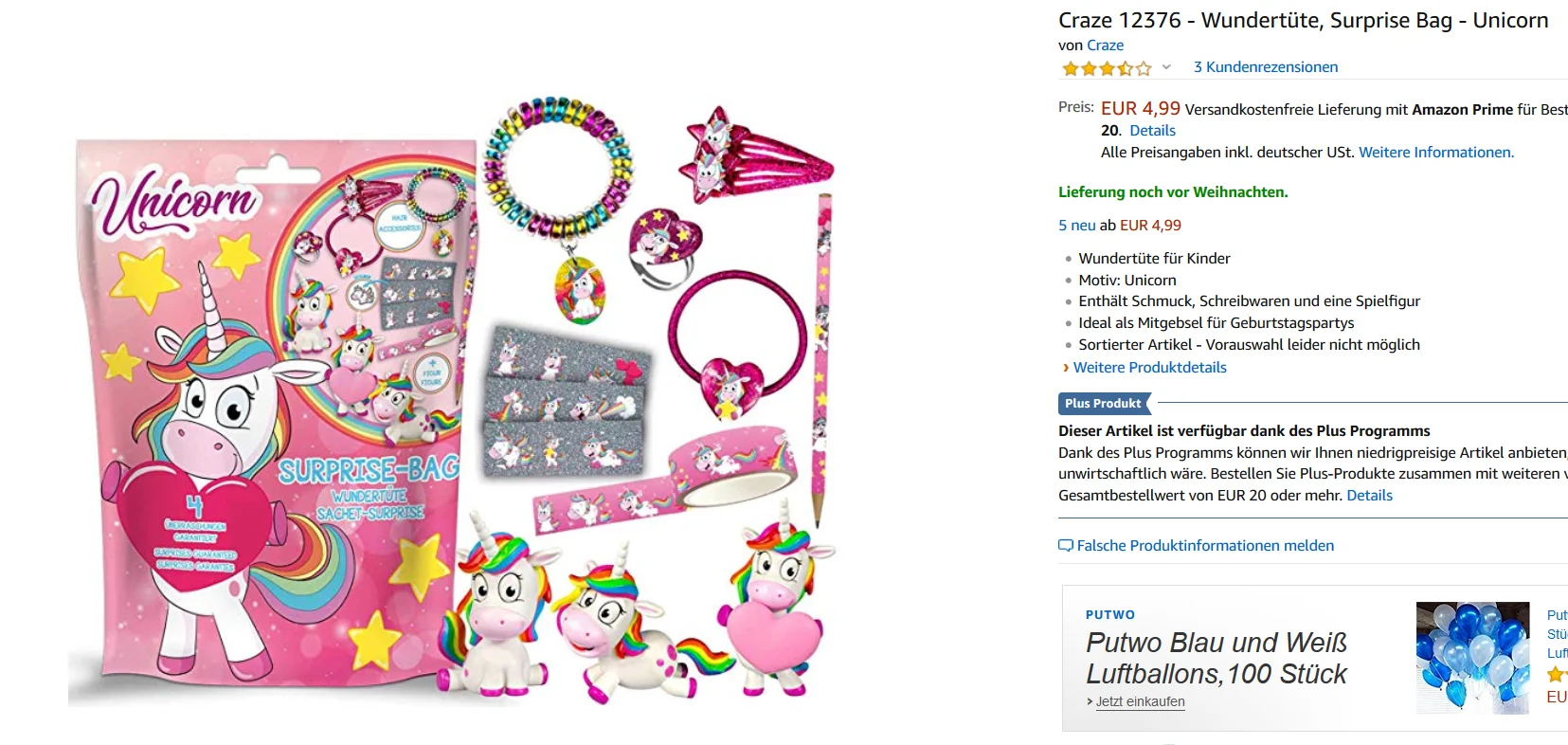Click Jetzt einkaufen in Putwo ad
This screenshot has height=745, width=1568.
tap(1140, 702)
